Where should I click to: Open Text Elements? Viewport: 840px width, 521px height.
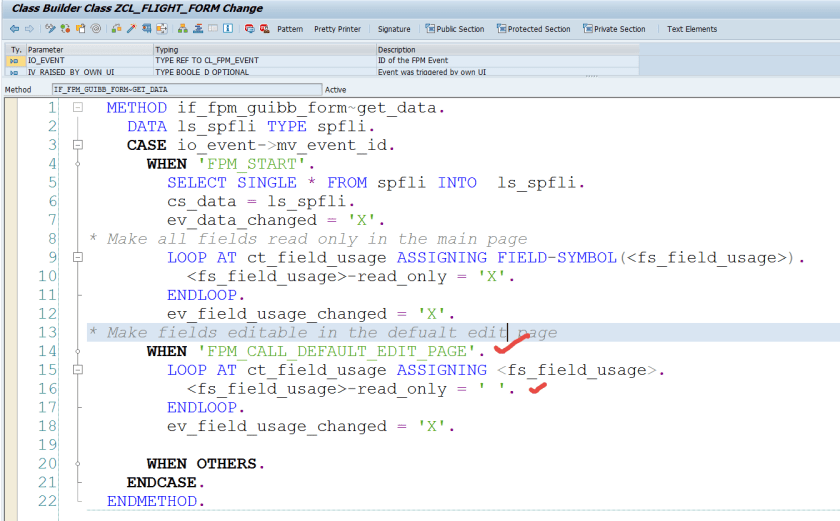click(x=692, y=29)
